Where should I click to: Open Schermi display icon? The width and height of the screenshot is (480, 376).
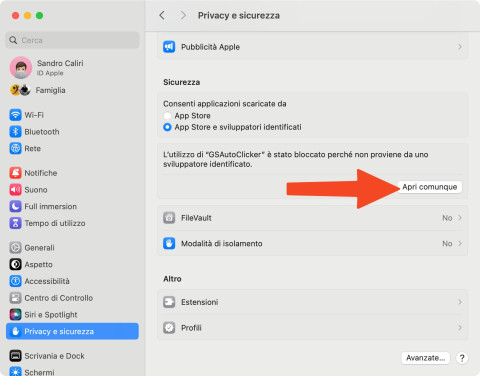15,371
